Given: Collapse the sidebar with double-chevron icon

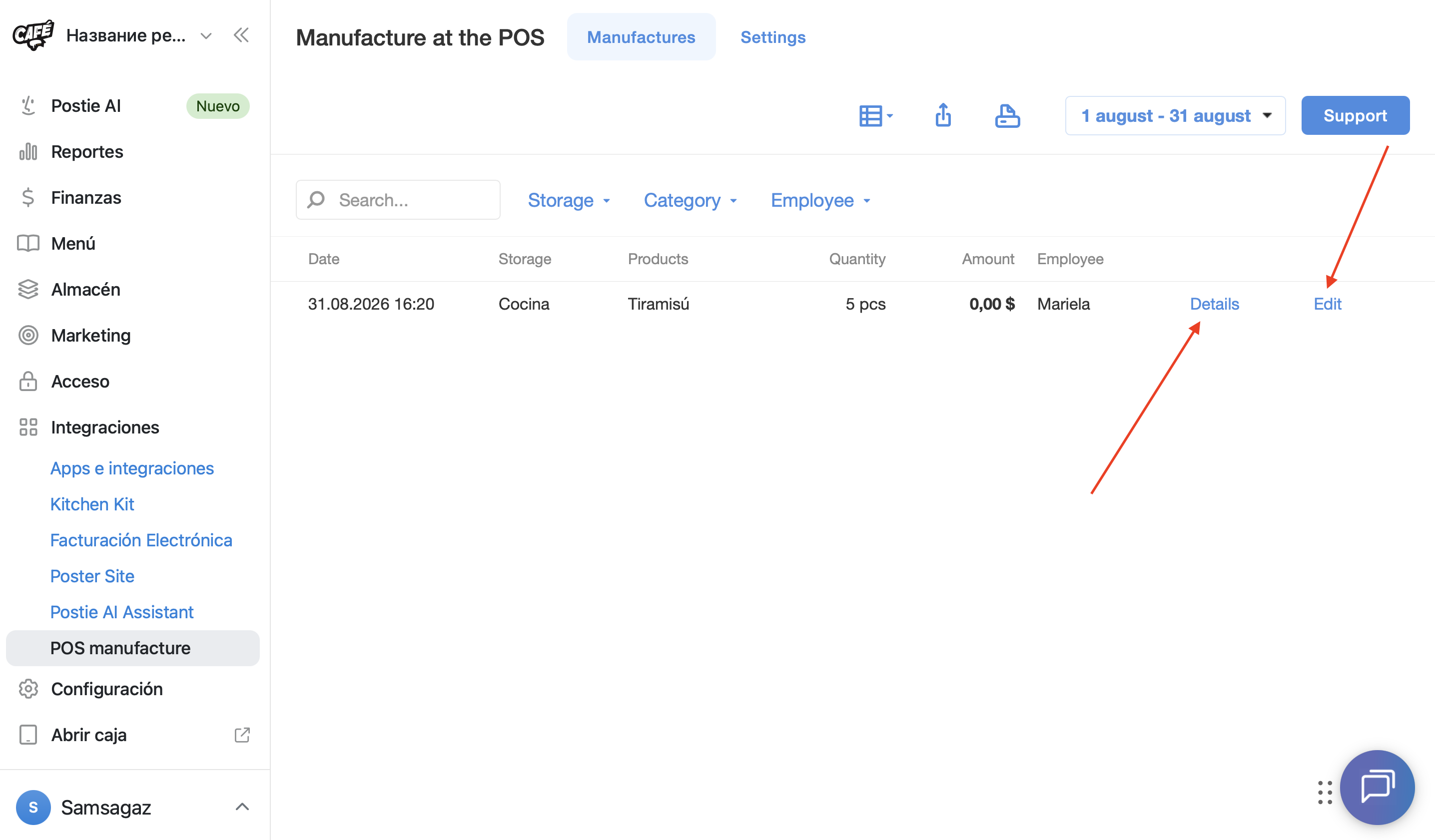Looking at the screenshot, I should click(241, 35).
